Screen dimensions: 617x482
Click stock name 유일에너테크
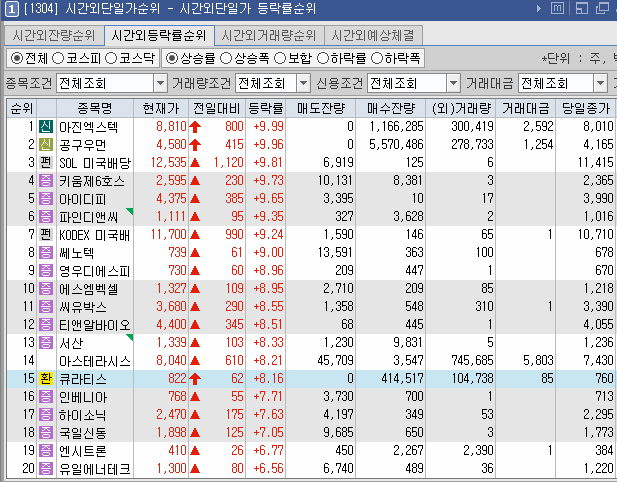coord(94,469)
